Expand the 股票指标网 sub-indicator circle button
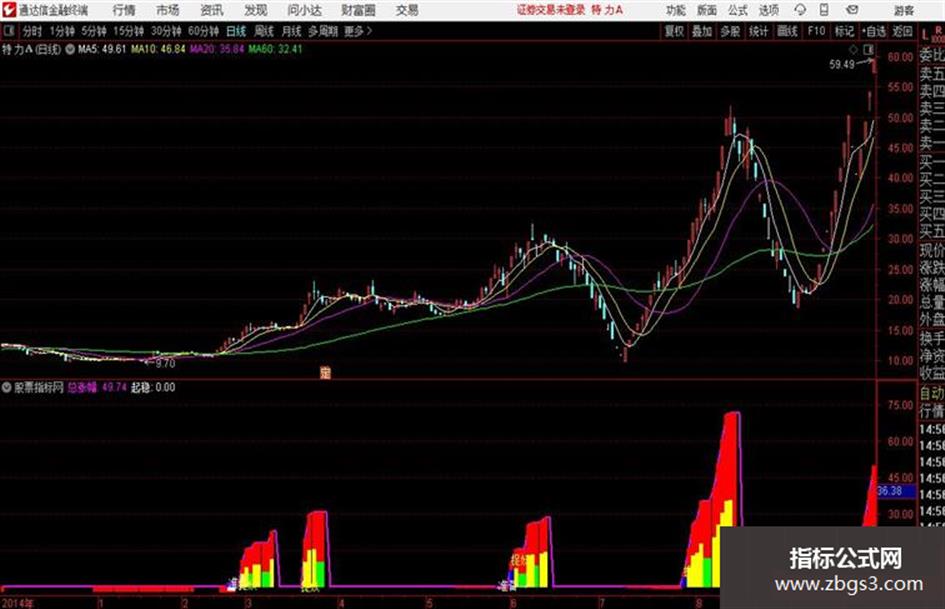 (7, 387)
